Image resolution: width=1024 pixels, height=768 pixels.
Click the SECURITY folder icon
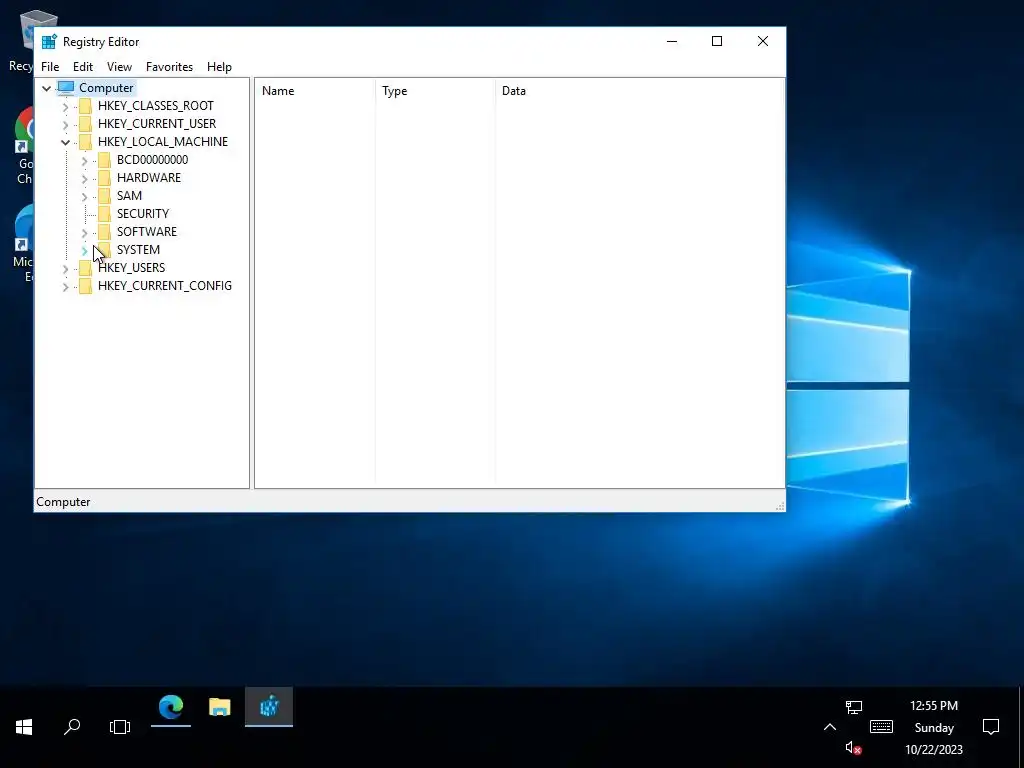click(104, 214)
